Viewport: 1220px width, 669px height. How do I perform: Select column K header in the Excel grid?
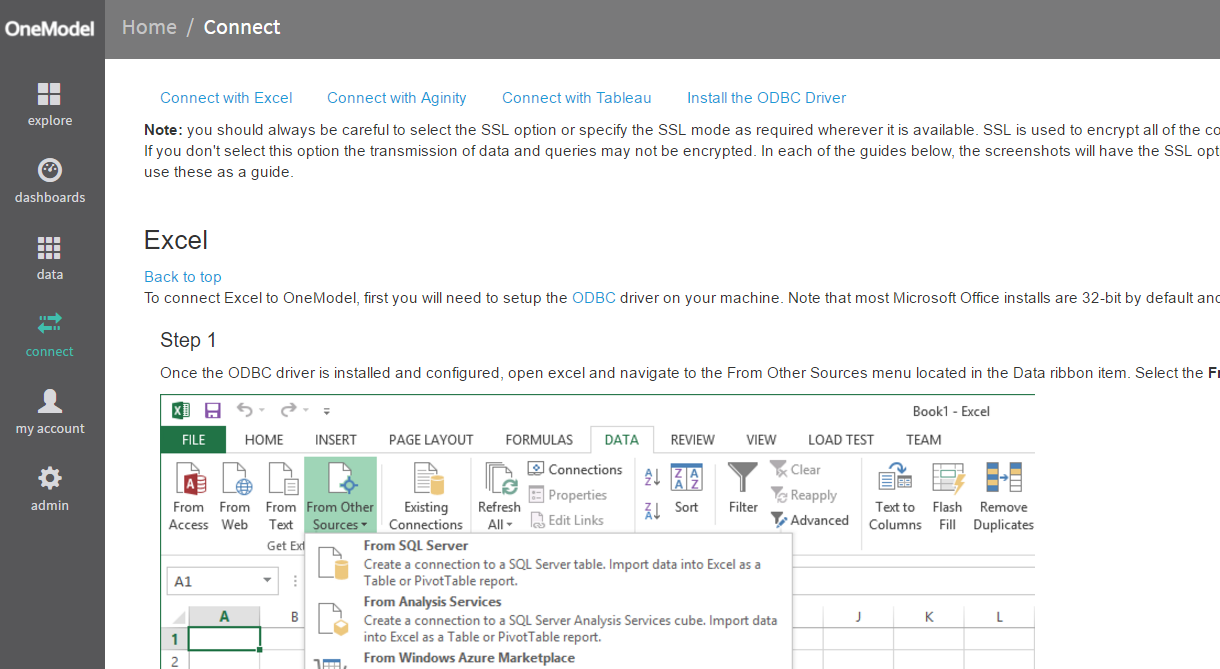tap(929, 617)
